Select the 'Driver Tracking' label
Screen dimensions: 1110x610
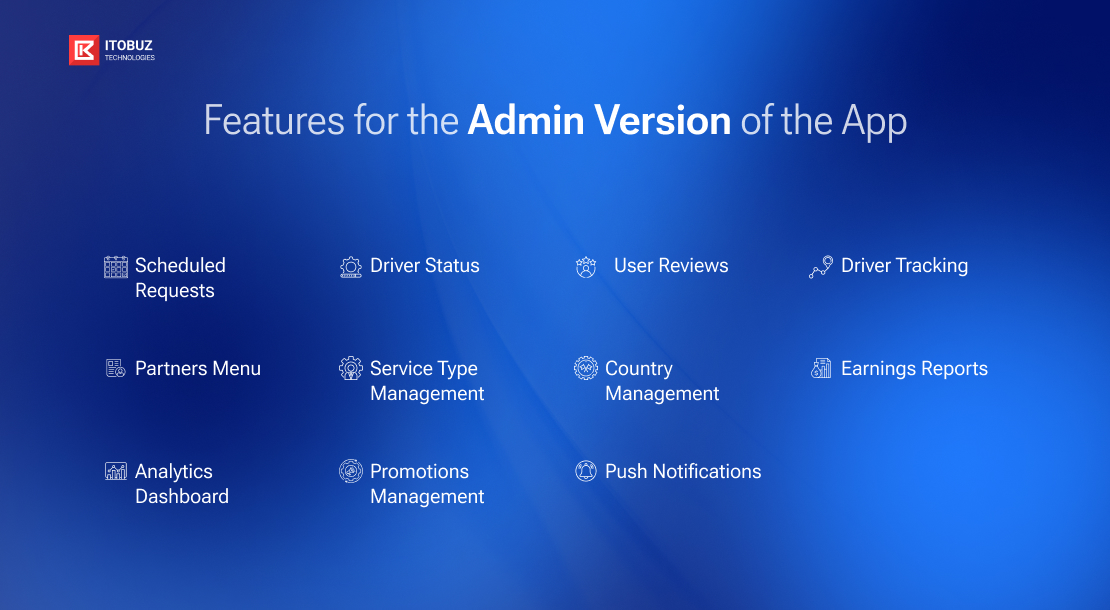pyautogui.click(x=905, y=265)
